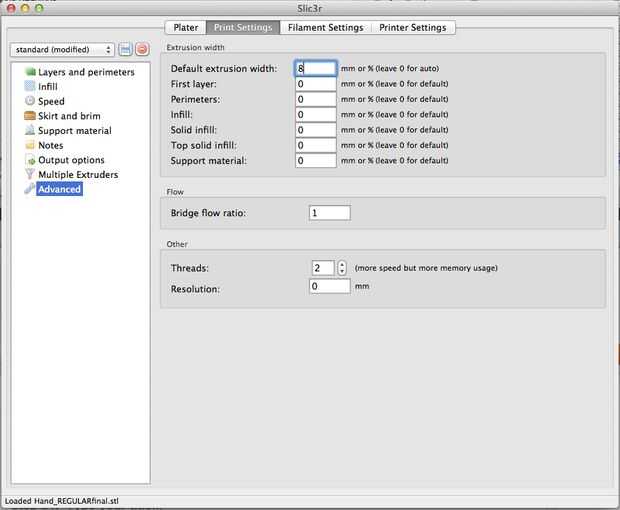Click the Support material icon
Screen dimensions: 620x510
point(30,130)
